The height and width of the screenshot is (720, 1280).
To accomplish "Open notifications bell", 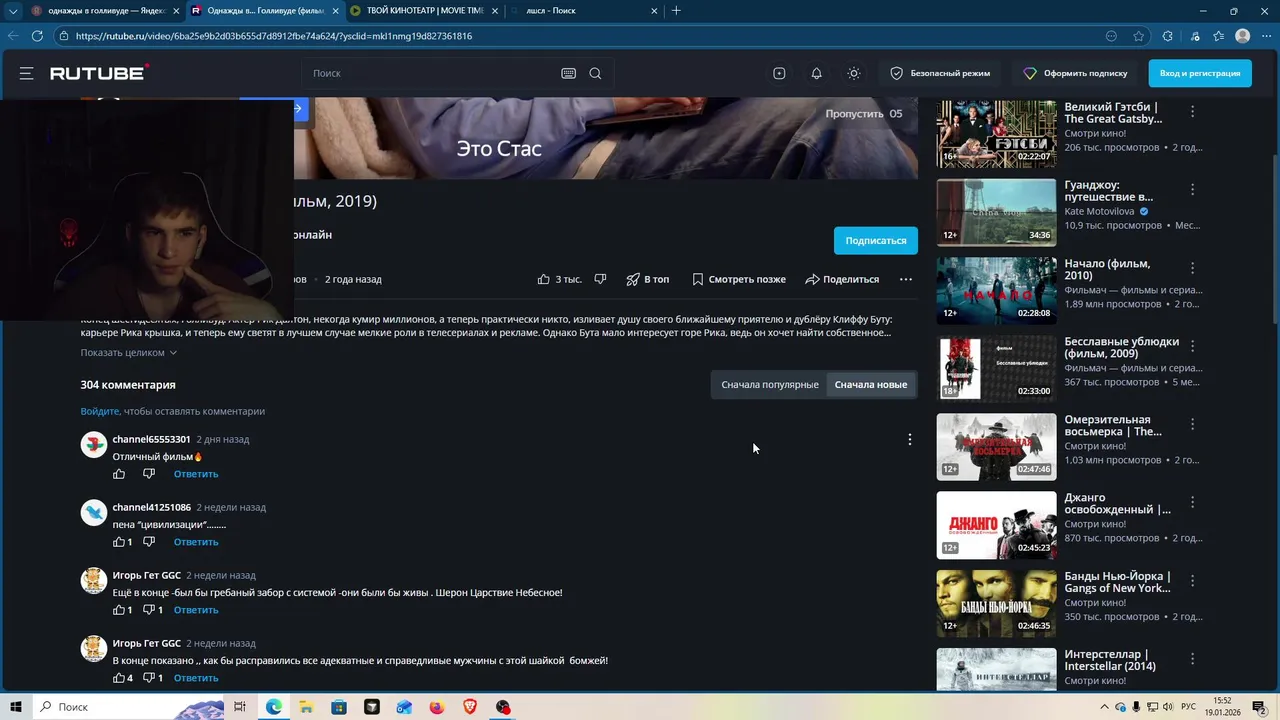I will coord(816,73).
